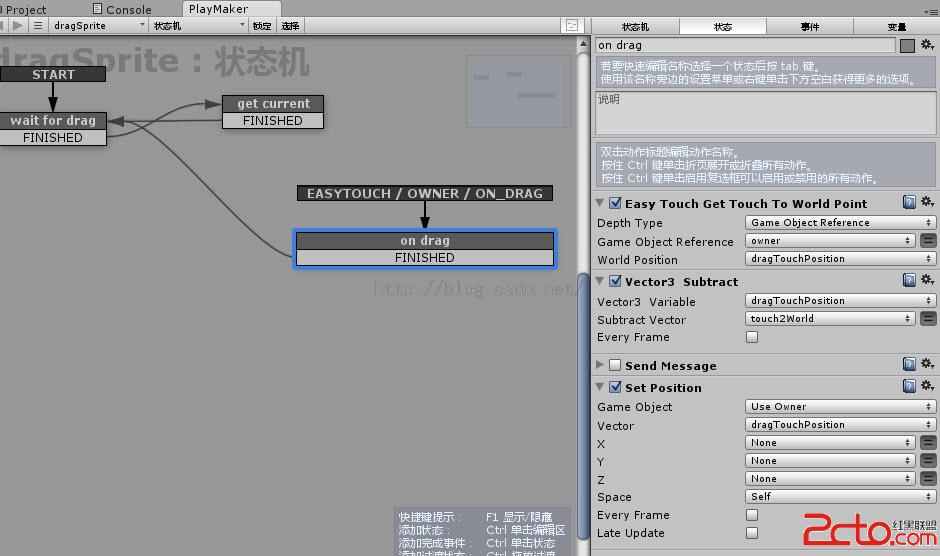Click the minimap toggle icon in toolbar
Viewport: 940px width, 556px height.
coord(572,25)
